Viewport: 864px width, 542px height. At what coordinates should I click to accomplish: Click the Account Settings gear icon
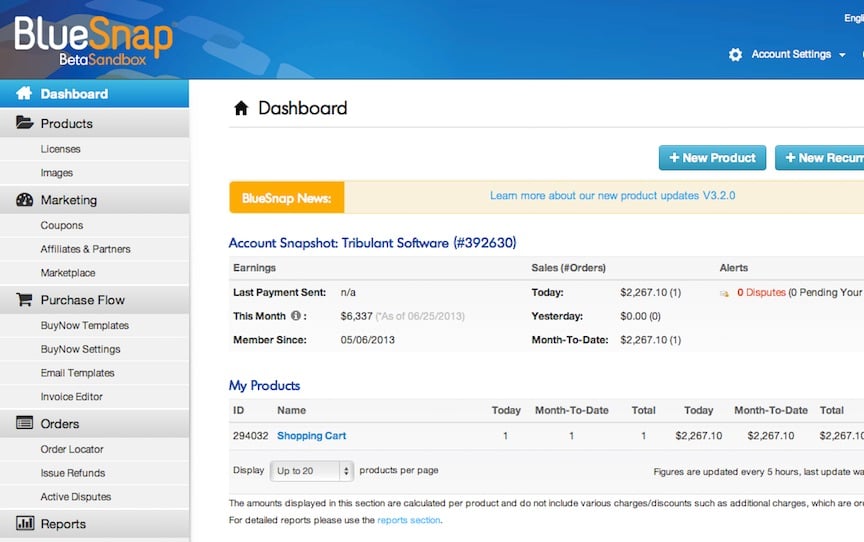click(x=735, y=55)
